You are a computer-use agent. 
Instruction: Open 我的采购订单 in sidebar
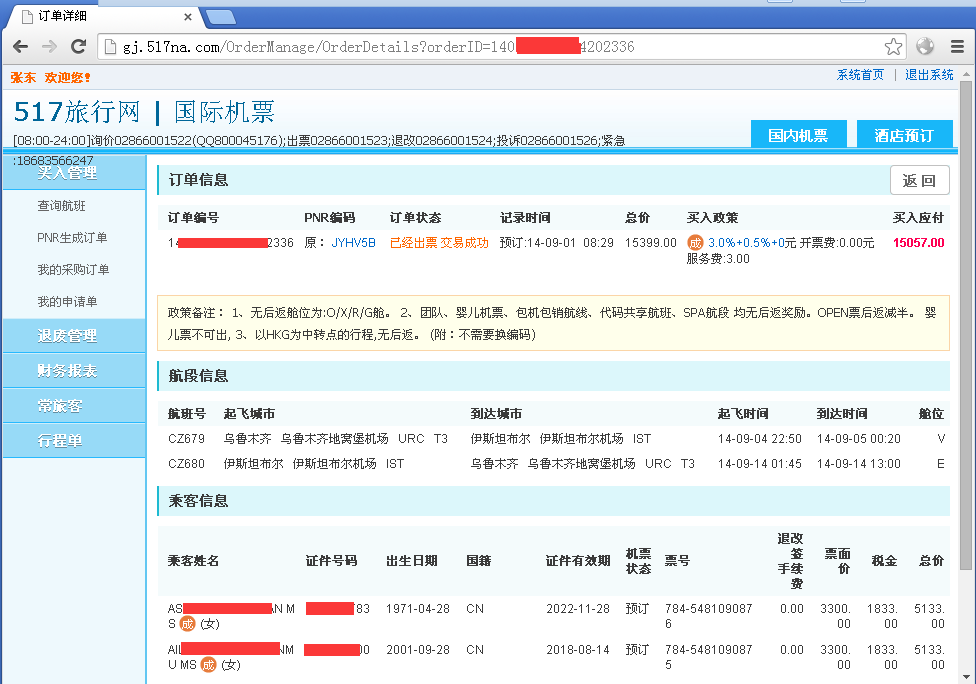point(73,269)
